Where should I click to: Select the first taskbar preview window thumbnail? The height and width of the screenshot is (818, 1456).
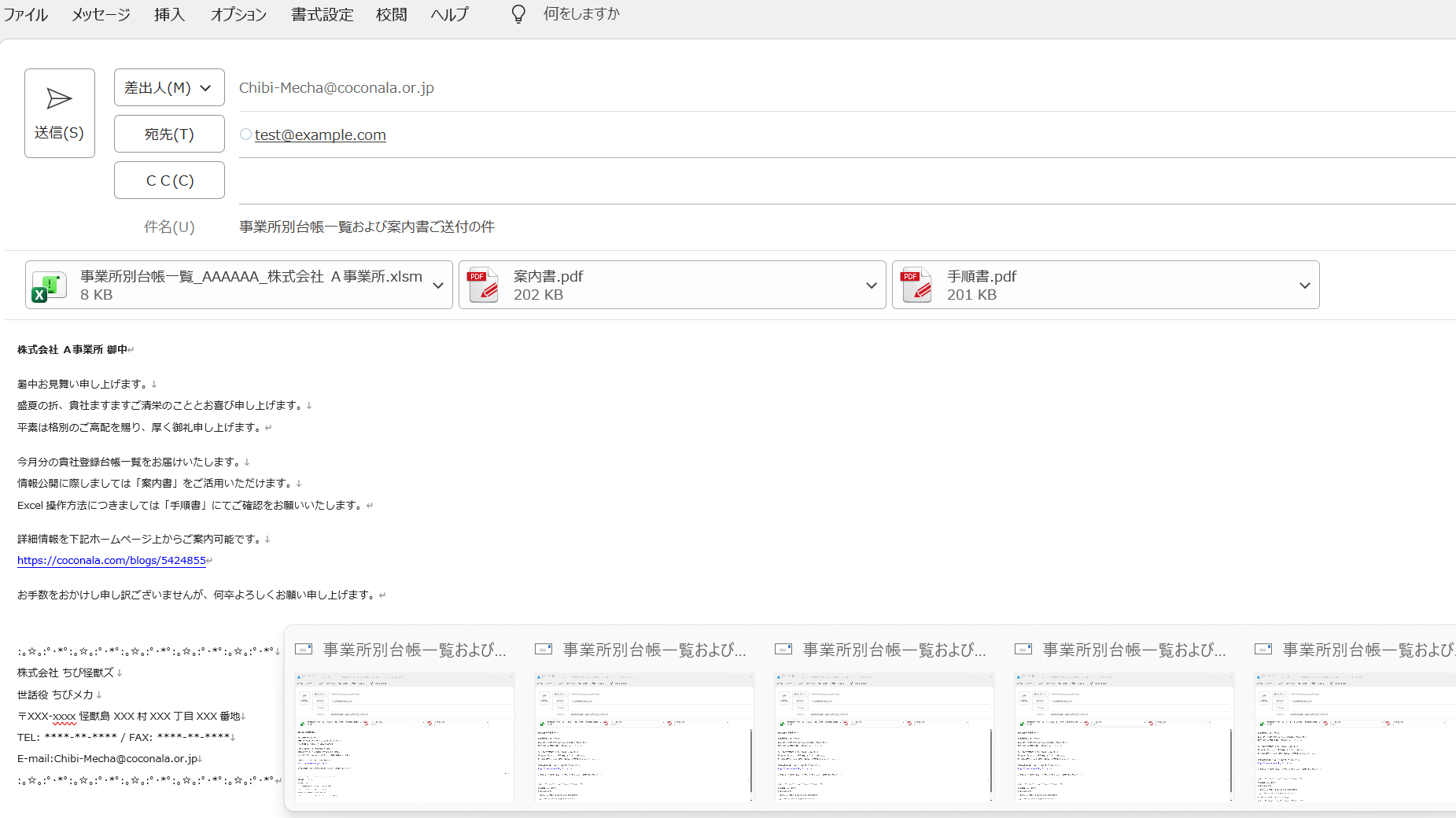[x=404, y=737]
